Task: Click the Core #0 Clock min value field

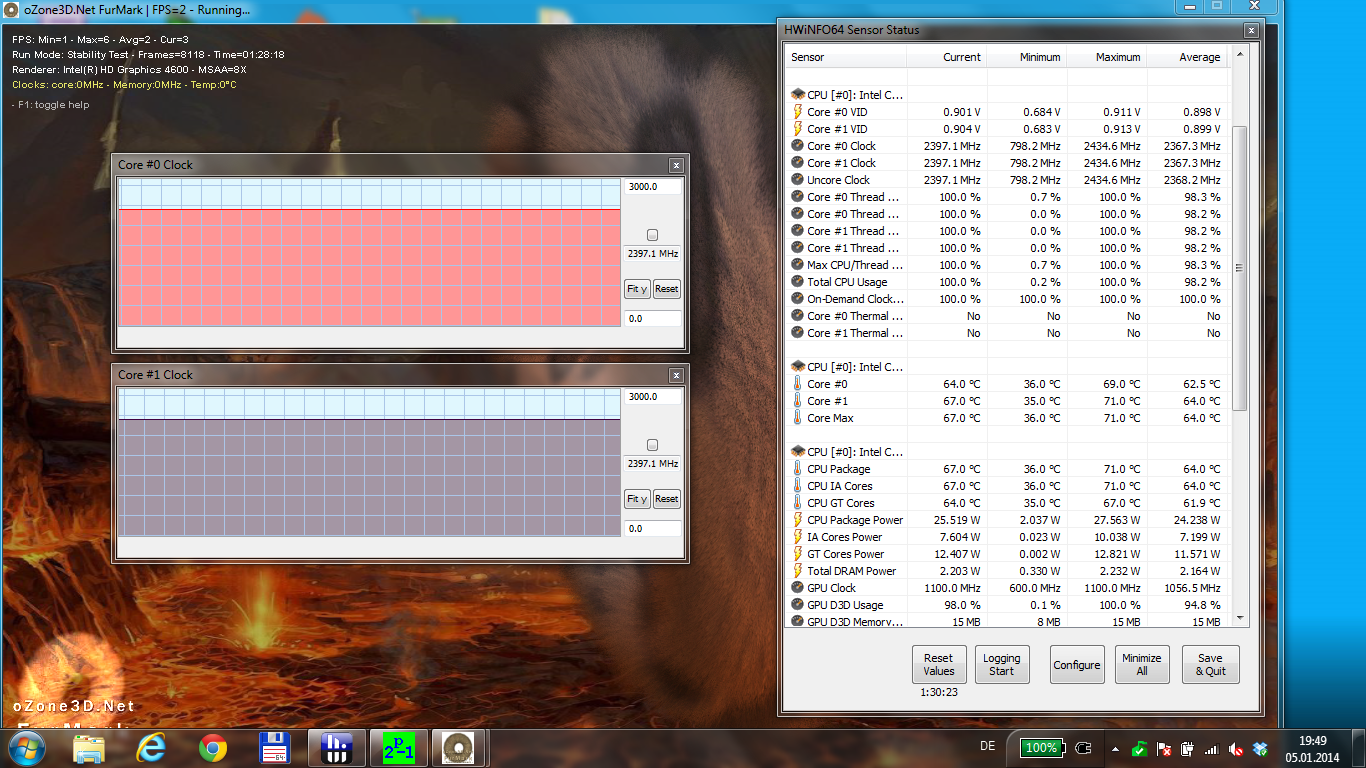Action: [653, 318]
